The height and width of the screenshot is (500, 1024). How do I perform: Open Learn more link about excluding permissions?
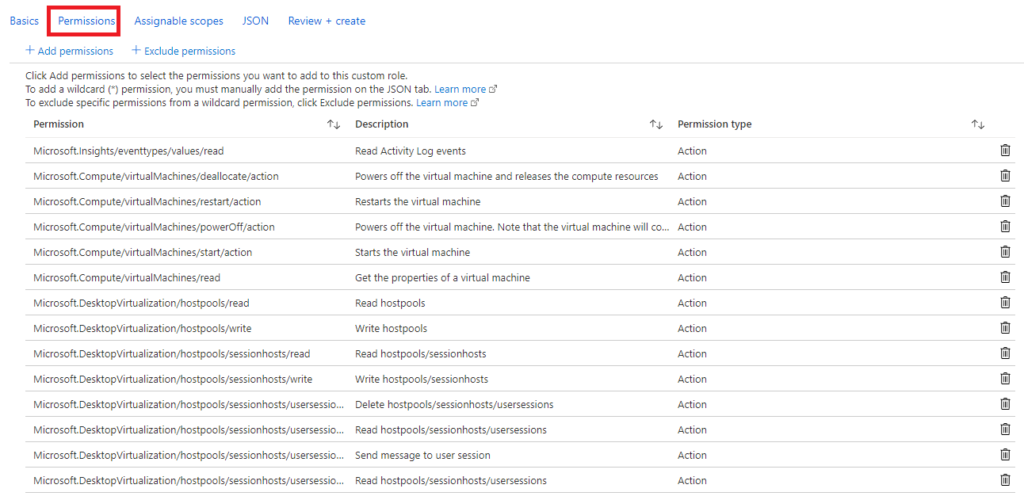tap(448, 102)
